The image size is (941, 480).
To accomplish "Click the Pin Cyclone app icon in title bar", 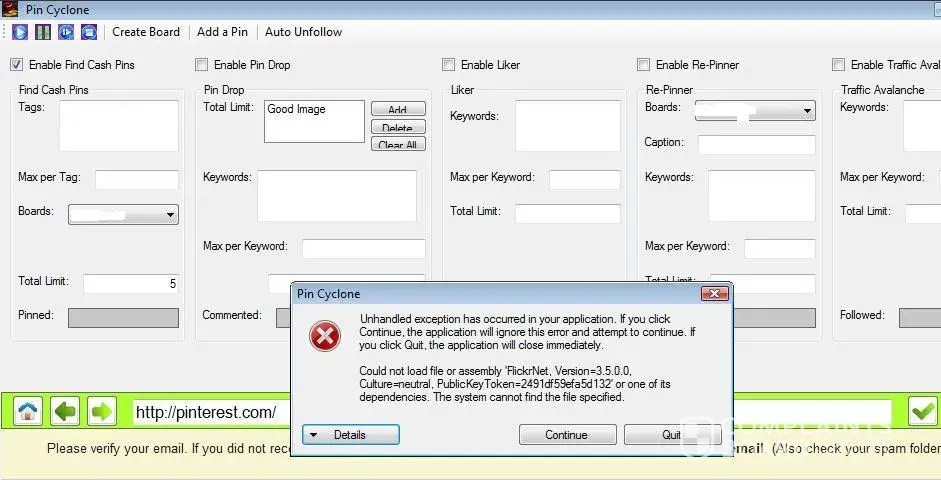I will 10,9.
